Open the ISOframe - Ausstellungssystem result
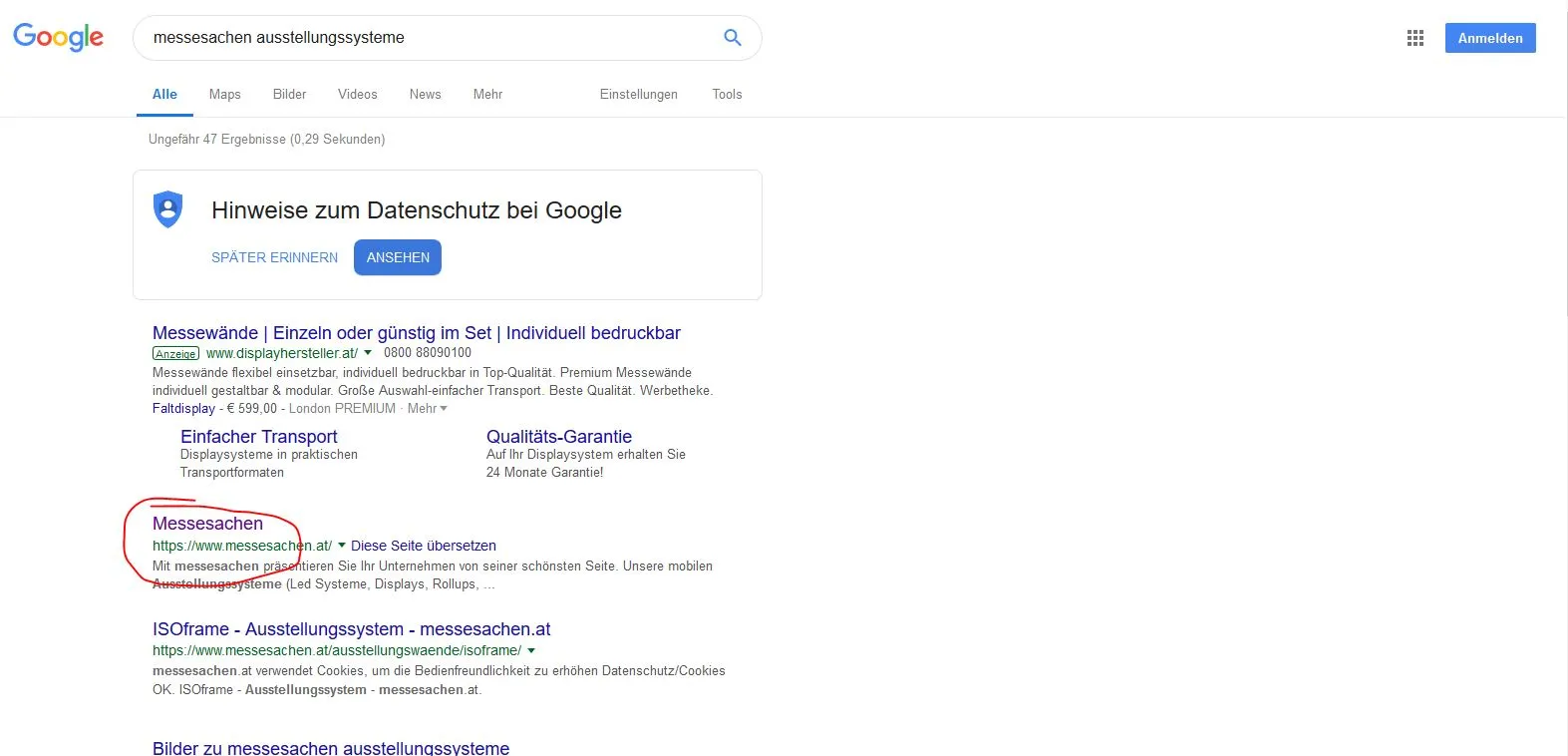Image resolution: width=1568 pixels, height=756 pixels. pos(351,629)
